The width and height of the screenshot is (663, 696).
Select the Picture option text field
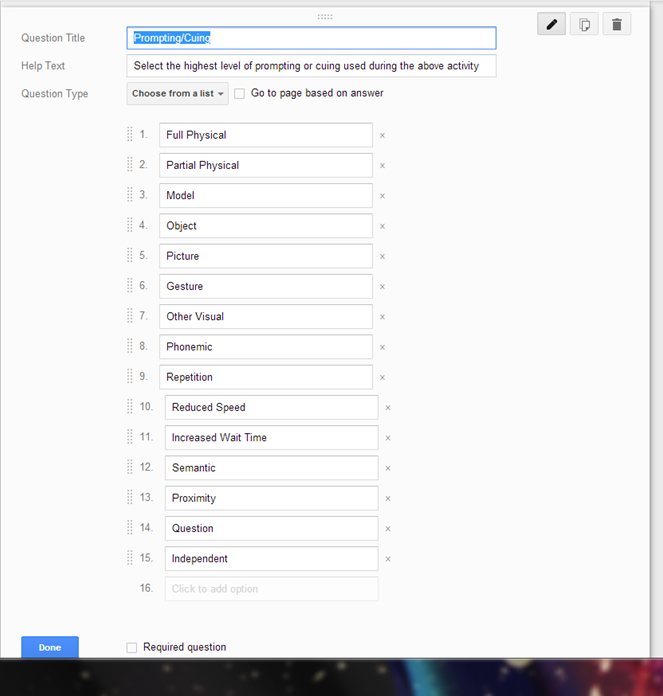266,256
